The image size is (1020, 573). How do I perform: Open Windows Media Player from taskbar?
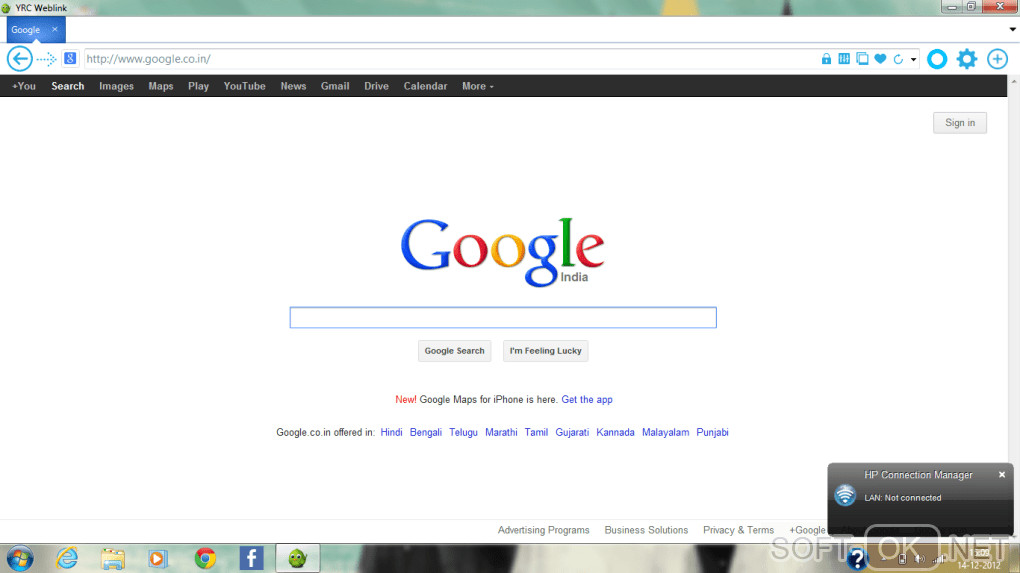pyautogui.click(x=157, y=559)
